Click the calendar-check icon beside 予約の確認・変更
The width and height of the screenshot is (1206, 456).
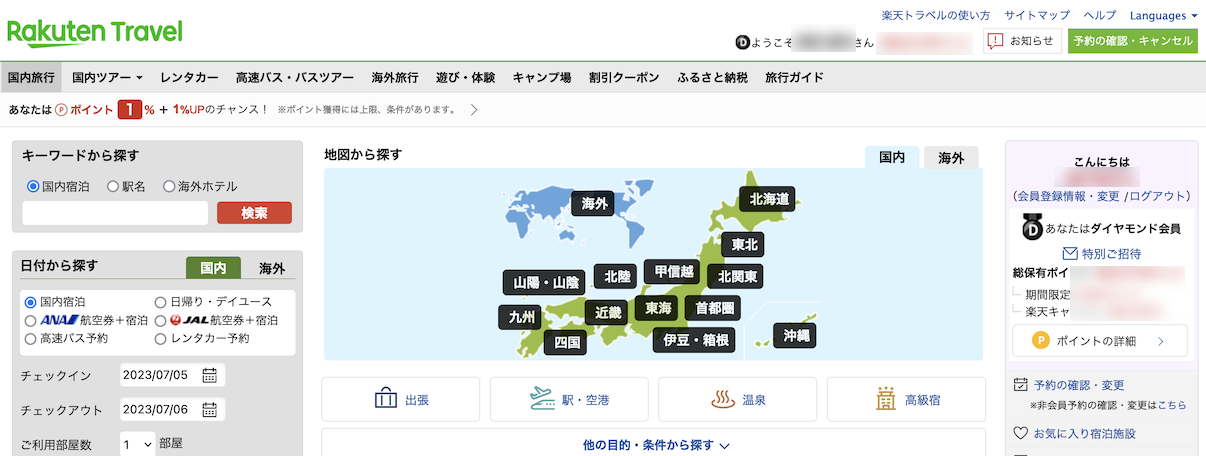(1021, 384)
